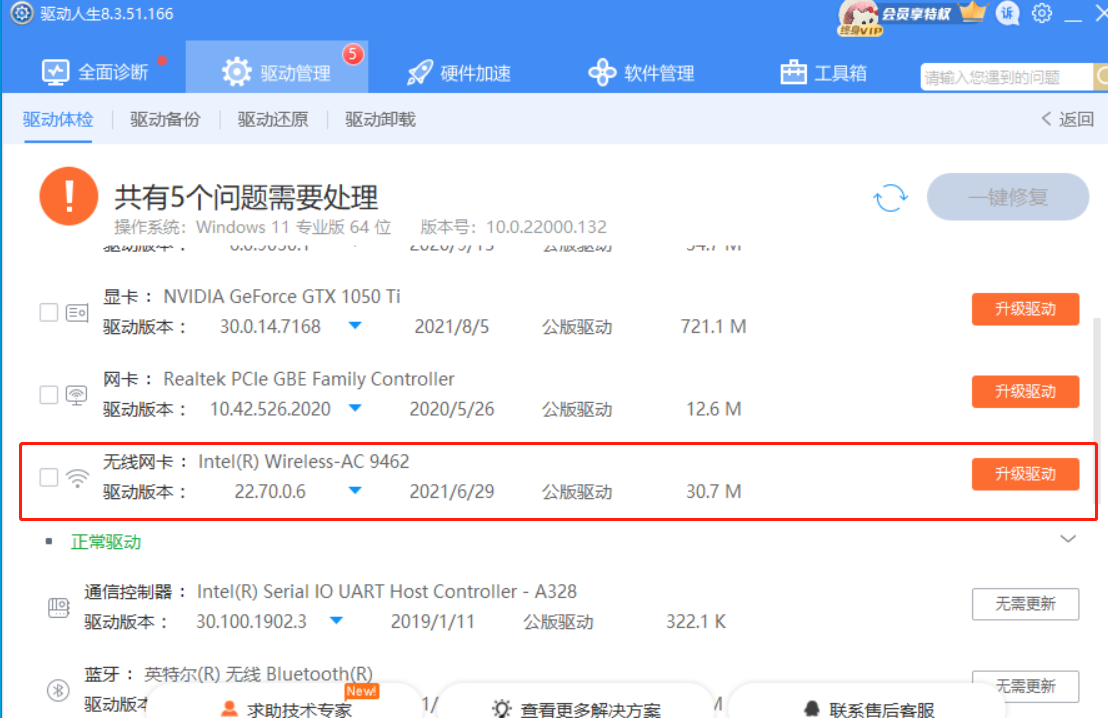This screenshot has width=1108, height=718.
Task: Click the circular rescan arrows icon
Action: coord(890,197)
